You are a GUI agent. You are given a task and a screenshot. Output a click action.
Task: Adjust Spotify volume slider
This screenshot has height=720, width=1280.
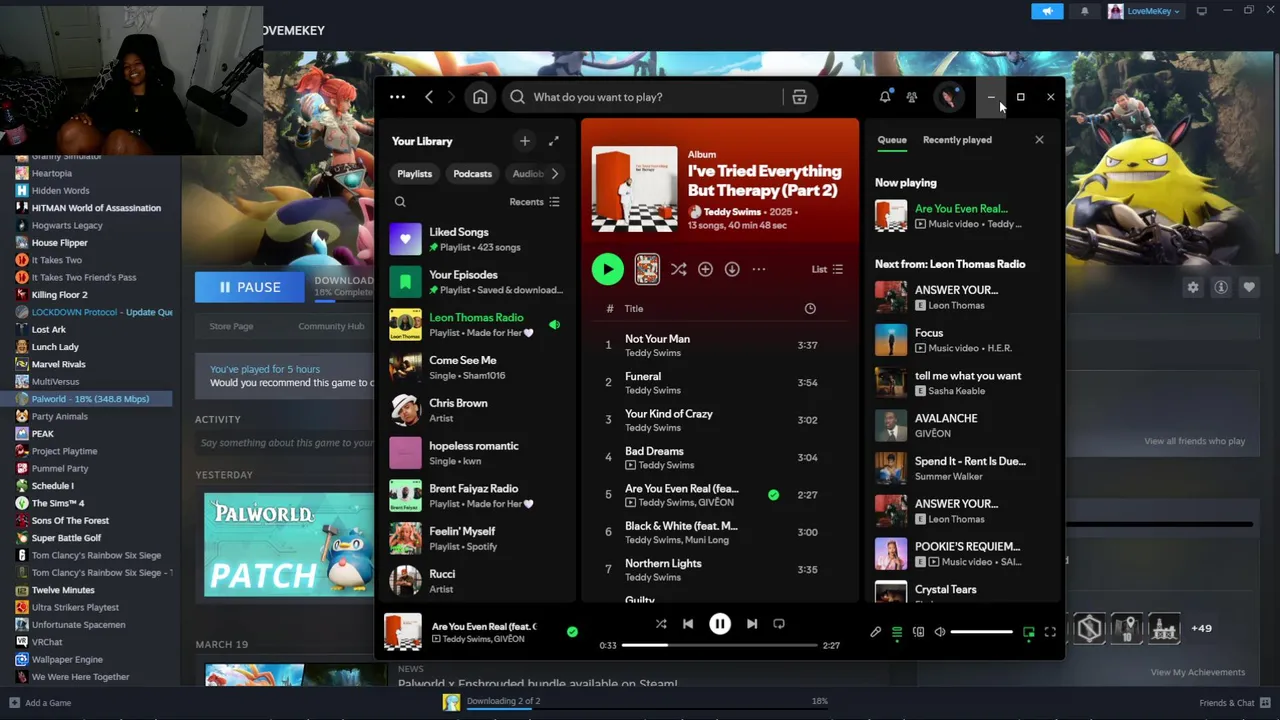pos(981,632)
